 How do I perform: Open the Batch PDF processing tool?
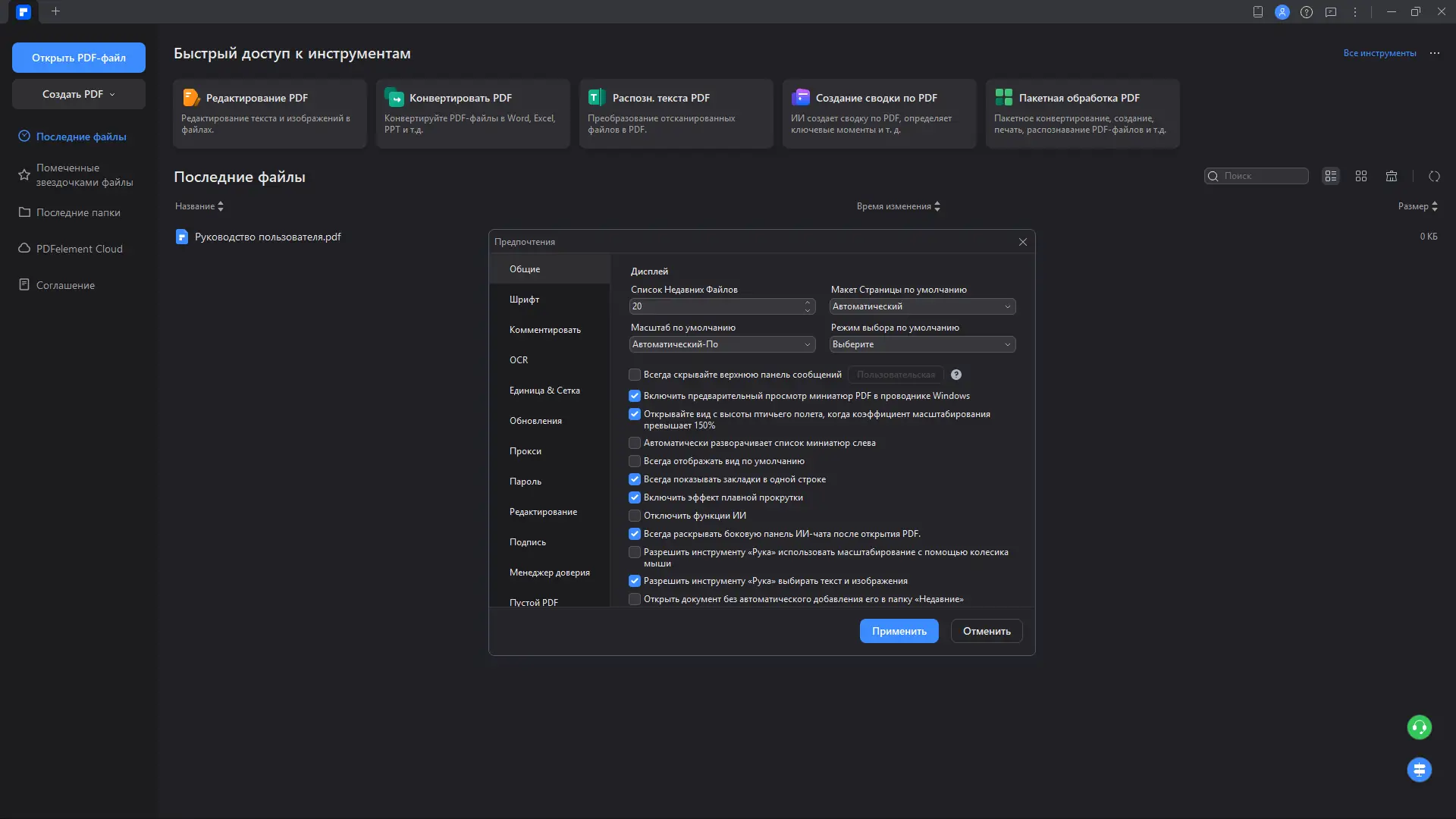click(x=1082, y=113)
